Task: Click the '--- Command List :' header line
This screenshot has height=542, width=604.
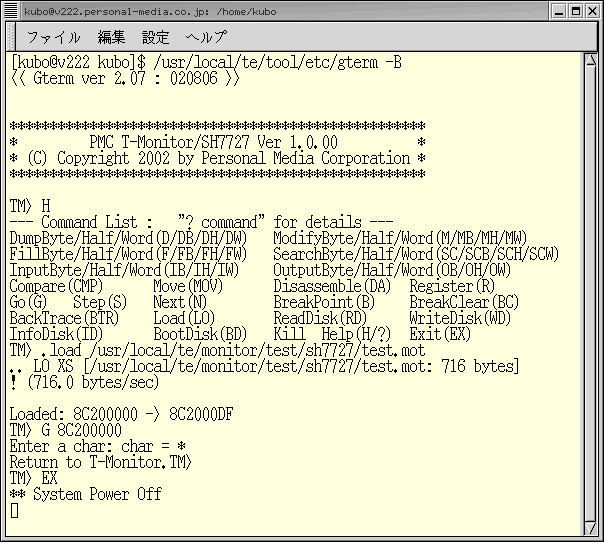Action: point(201,222)
